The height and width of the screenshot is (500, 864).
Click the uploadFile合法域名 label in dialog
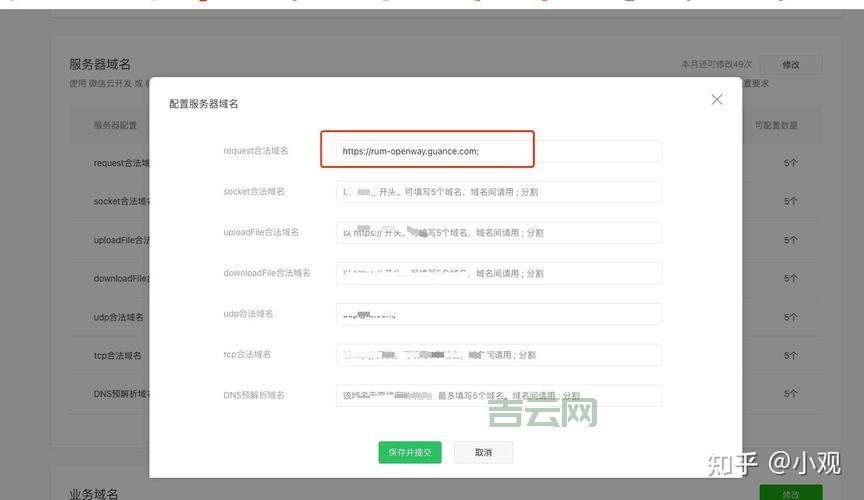pos(261,232)
